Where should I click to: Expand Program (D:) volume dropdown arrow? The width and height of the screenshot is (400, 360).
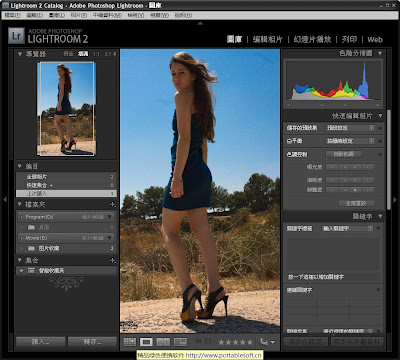point(109,217)
